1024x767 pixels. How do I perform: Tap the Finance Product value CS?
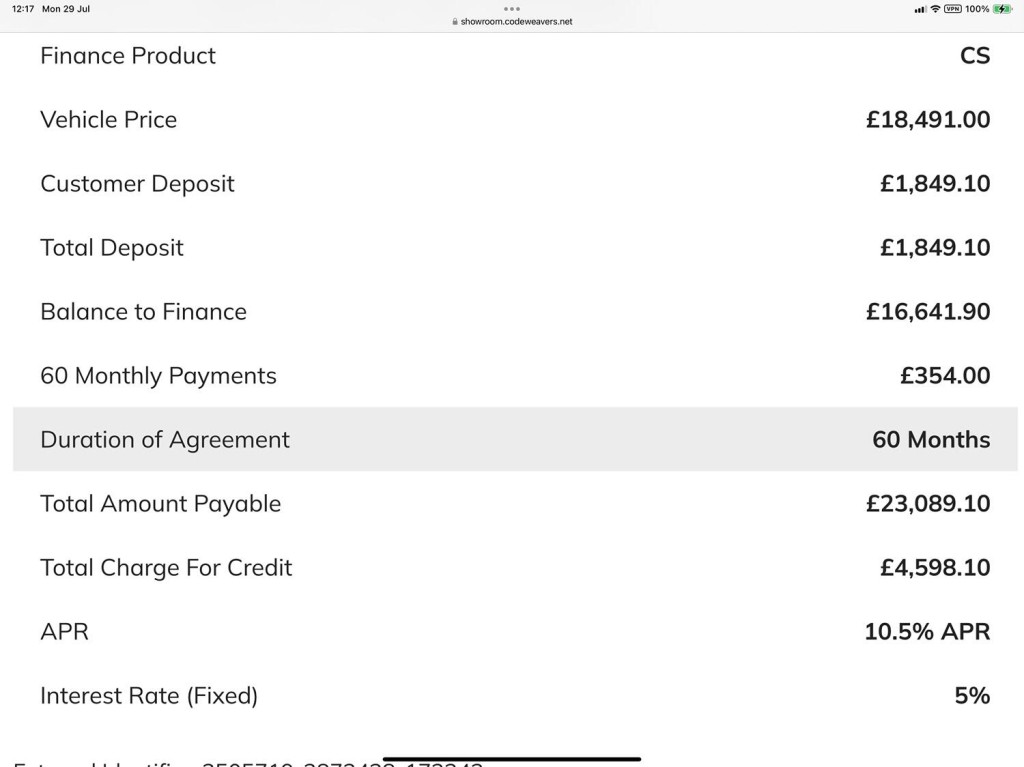pos(975,56)
